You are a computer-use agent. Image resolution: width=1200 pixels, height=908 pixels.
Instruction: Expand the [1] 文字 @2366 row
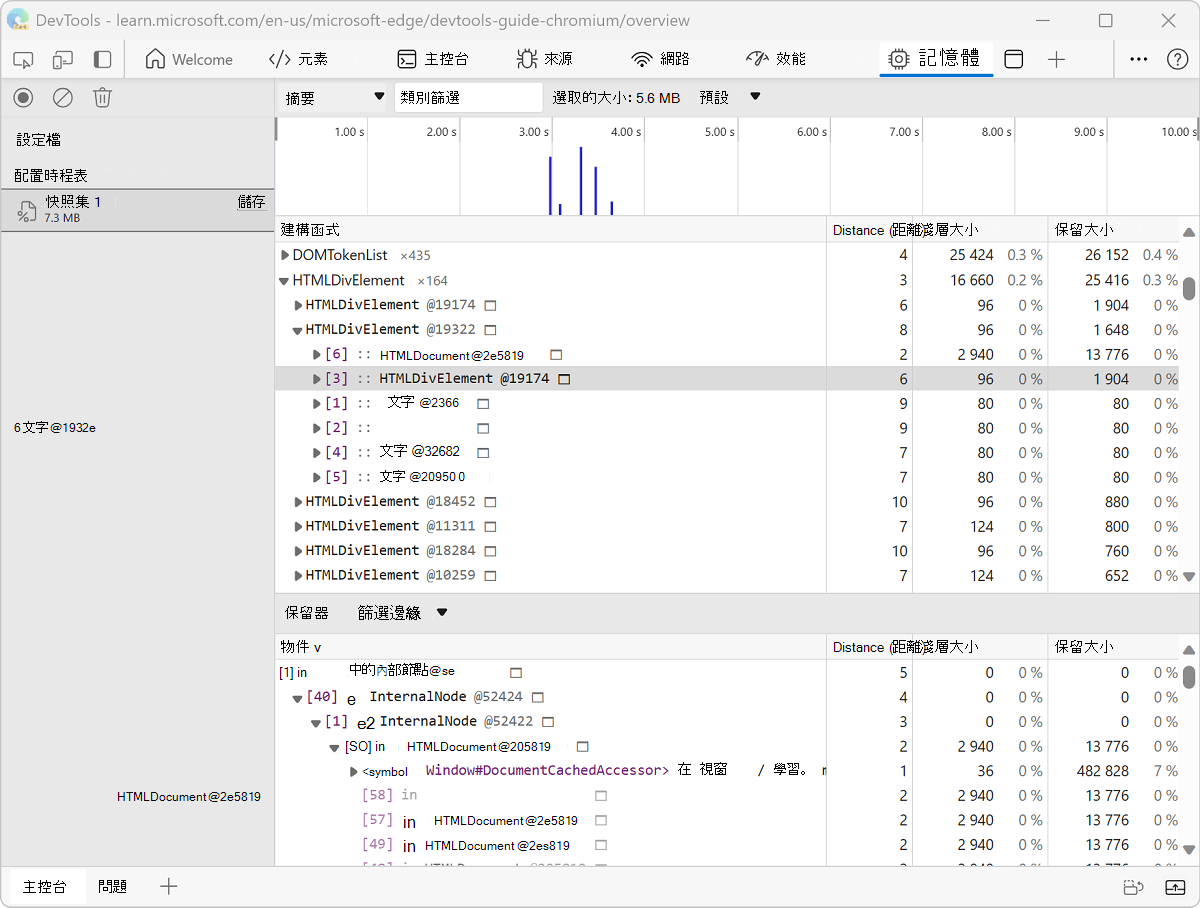[x=317, y=404]
